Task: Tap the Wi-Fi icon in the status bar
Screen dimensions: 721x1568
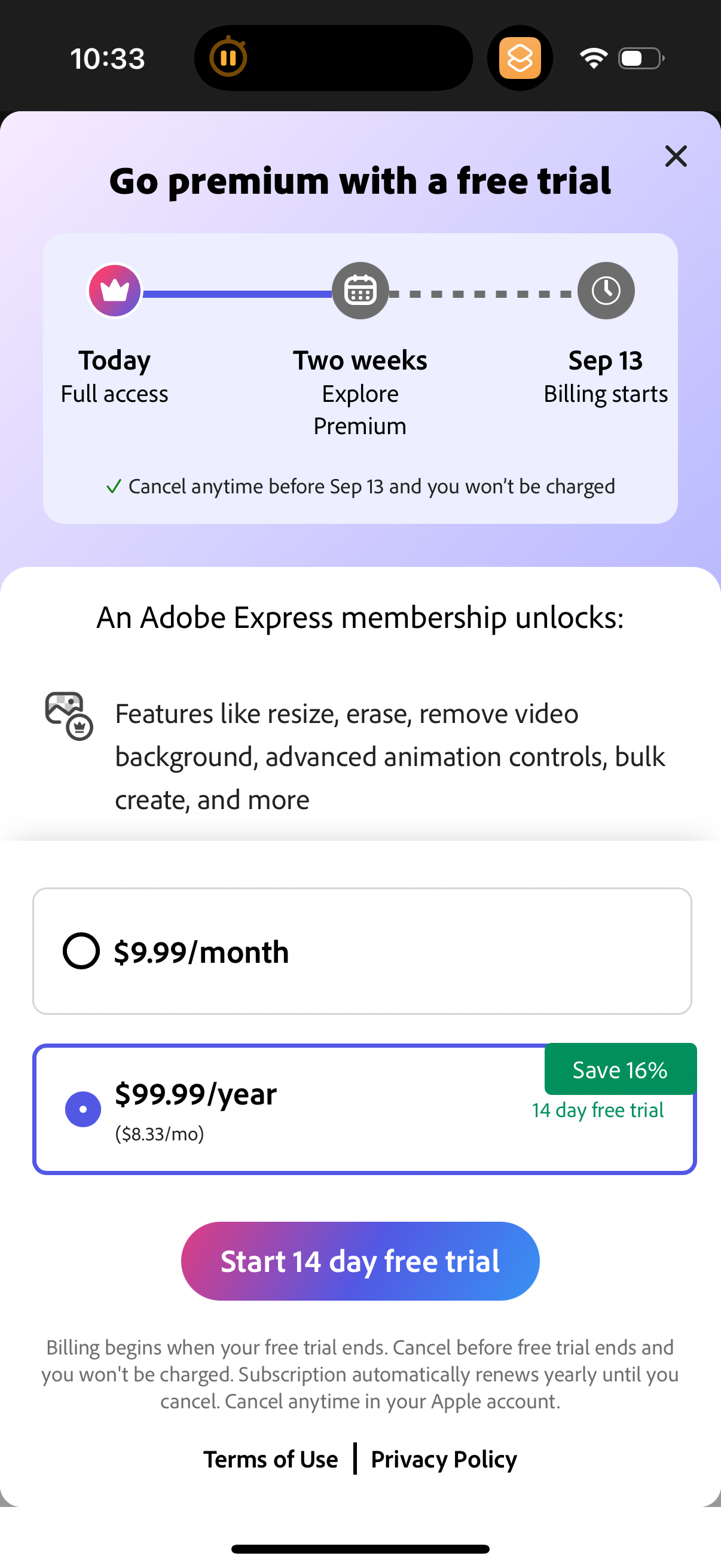Action: coord(593,57)
